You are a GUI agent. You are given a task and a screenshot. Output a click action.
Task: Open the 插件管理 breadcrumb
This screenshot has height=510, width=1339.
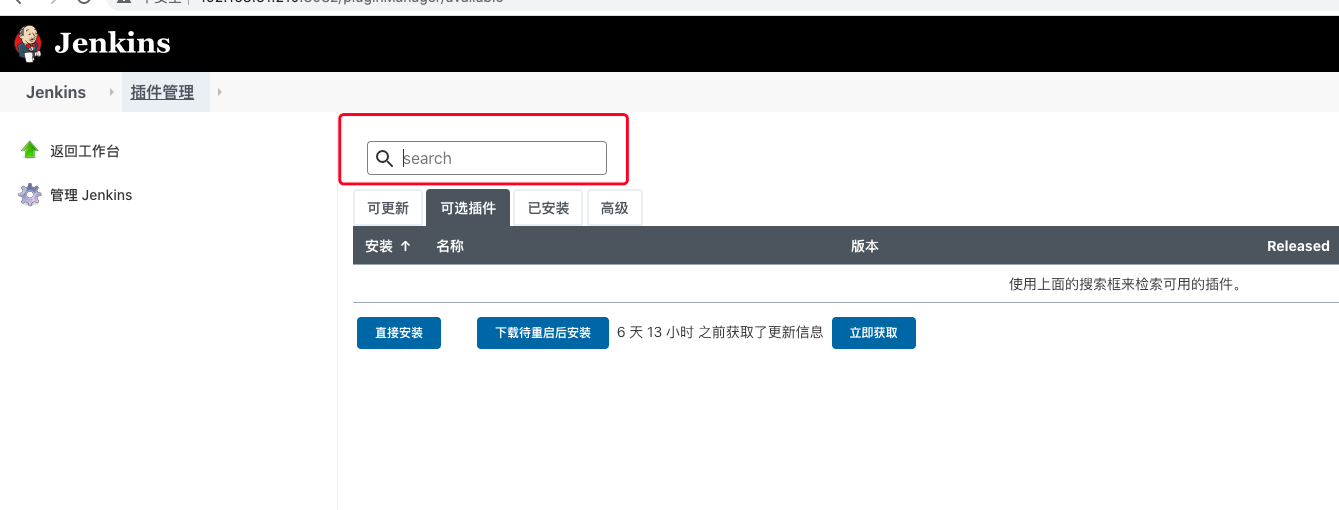point(162,92)
